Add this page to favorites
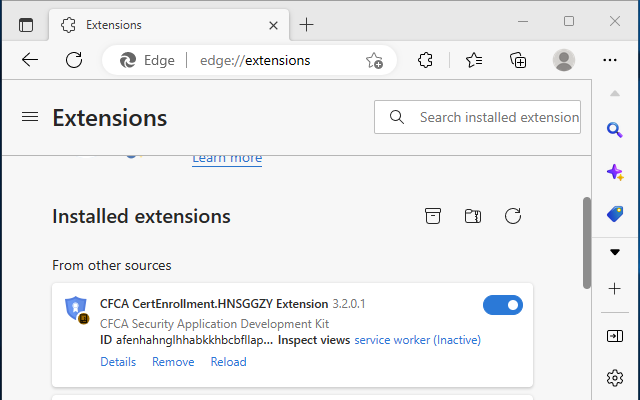The height and width of the screenshot is (400, 640). pyautogui.click(x=374, y=60)
